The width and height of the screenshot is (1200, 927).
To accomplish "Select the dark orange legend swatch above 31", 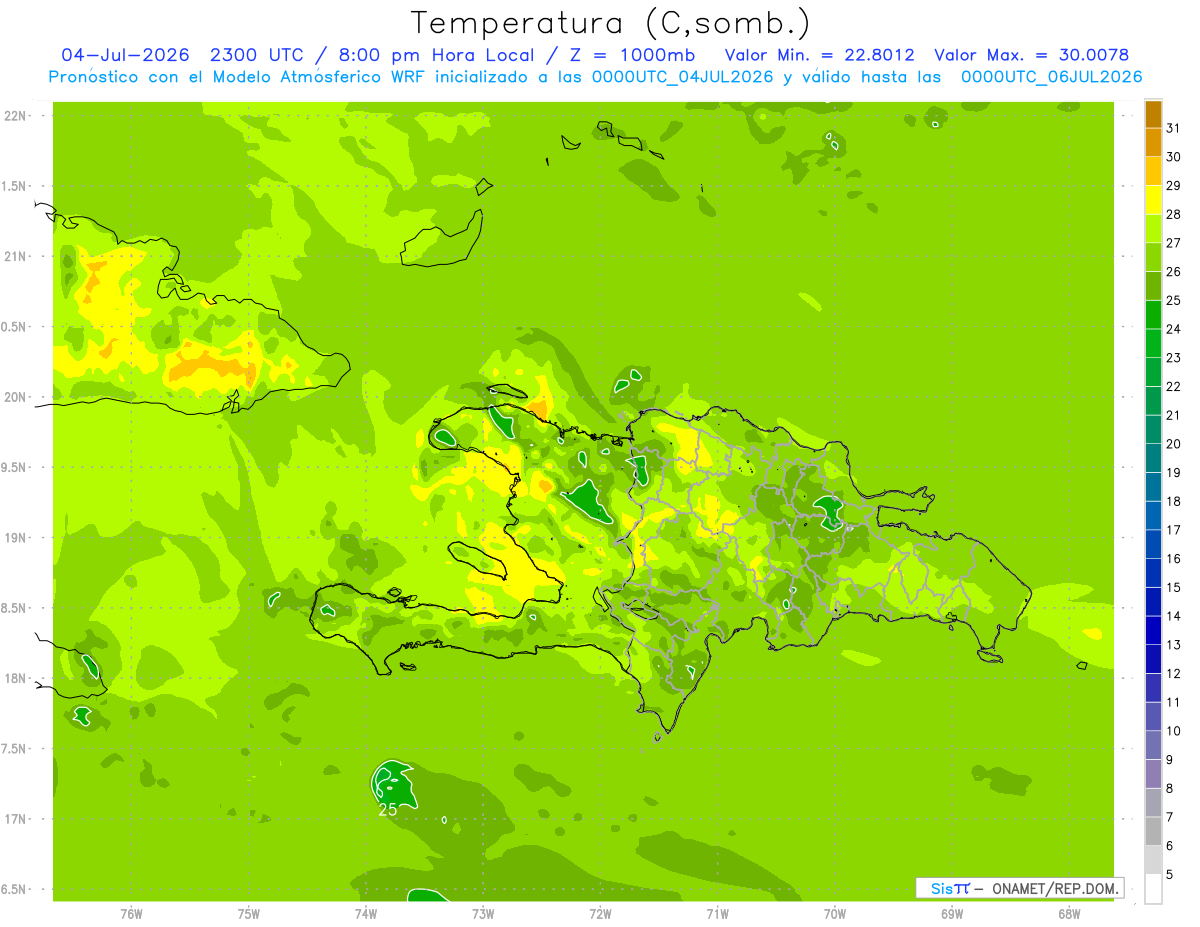I will click(x=1153, y=114).
